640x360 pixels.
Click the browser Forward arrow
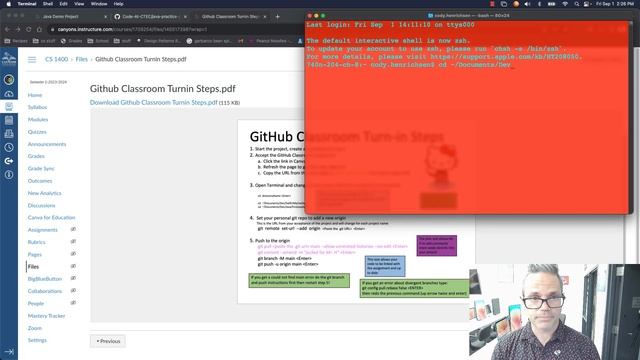(18, 29)
